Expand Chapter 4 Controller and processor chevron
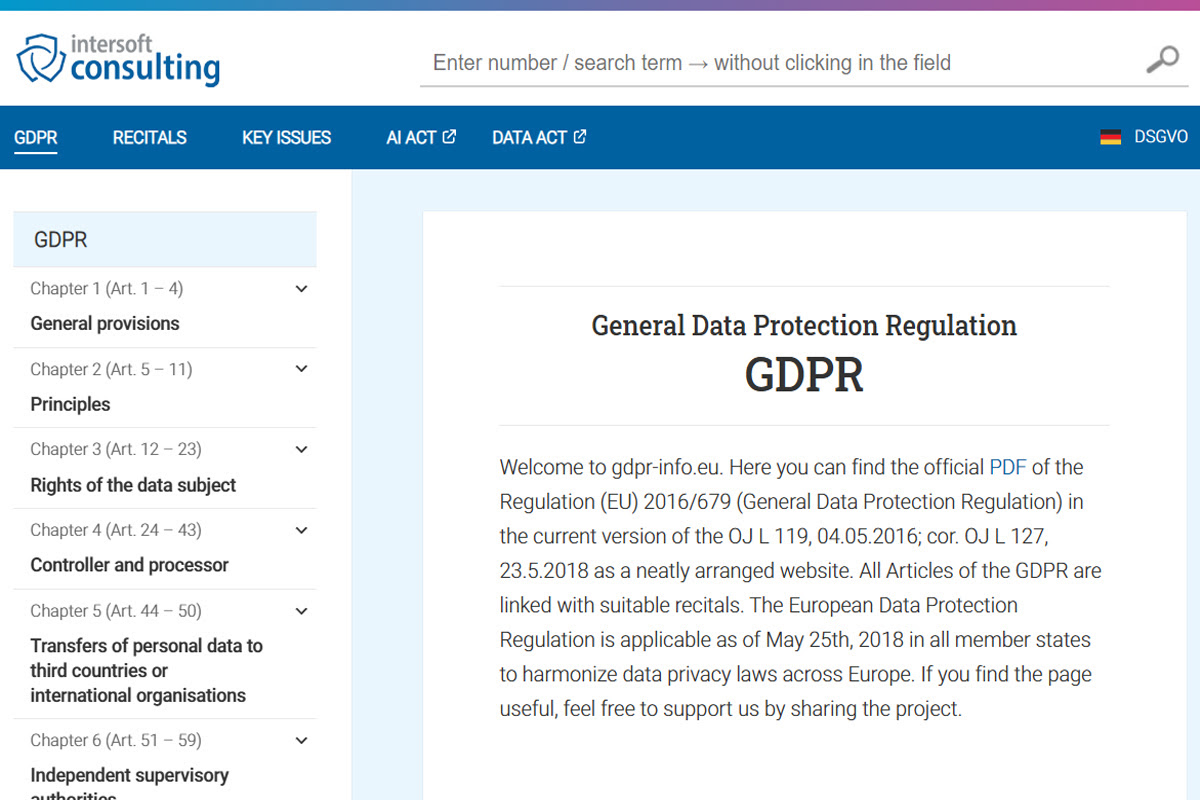Image resolution: width=1200 pixels, height=800 pixels. (x=301, y=530)
